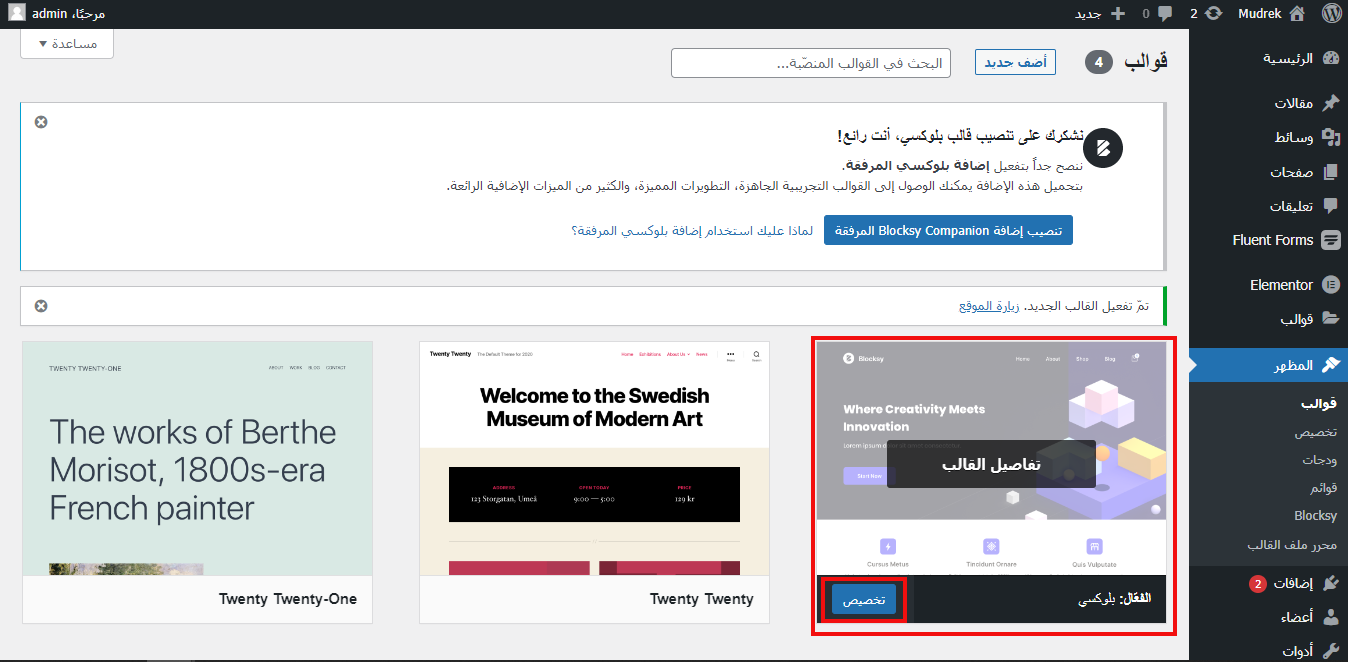
Task: Open Twenty Twenty theme thumbnail
Action: click(x=594, y=459)
